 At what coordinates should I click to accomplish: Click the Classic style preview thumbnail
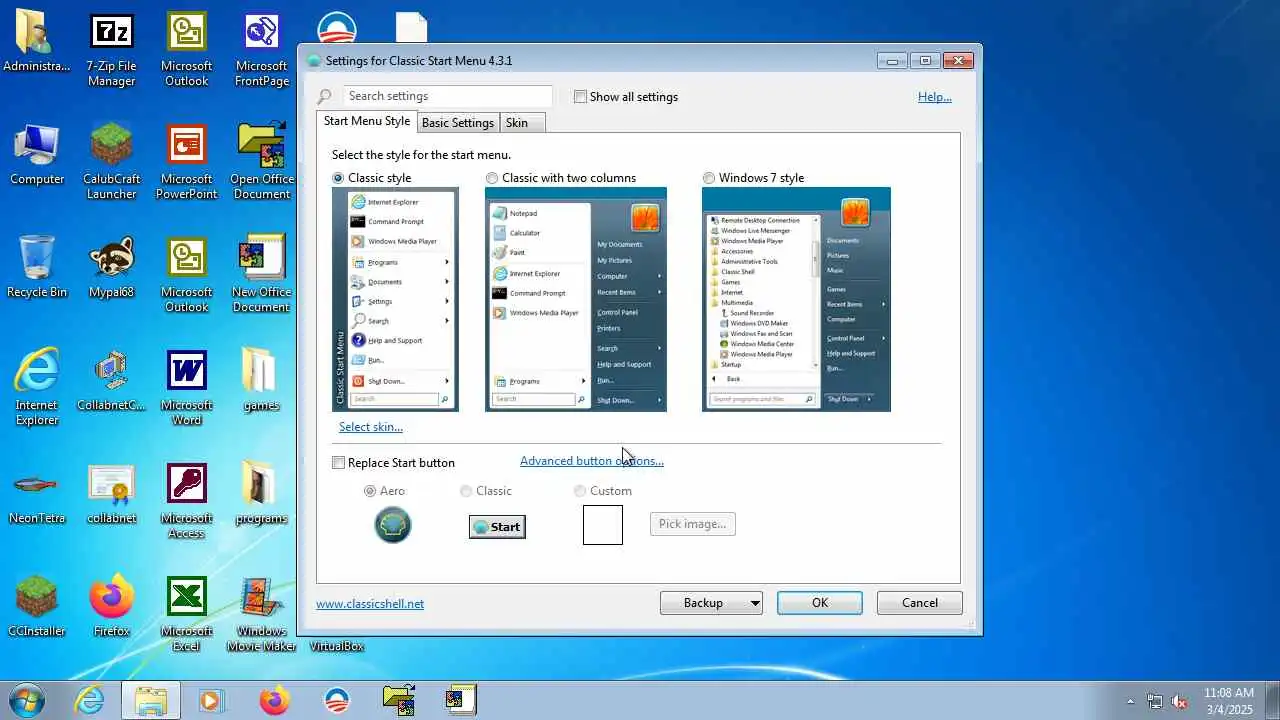click(395, 299)
